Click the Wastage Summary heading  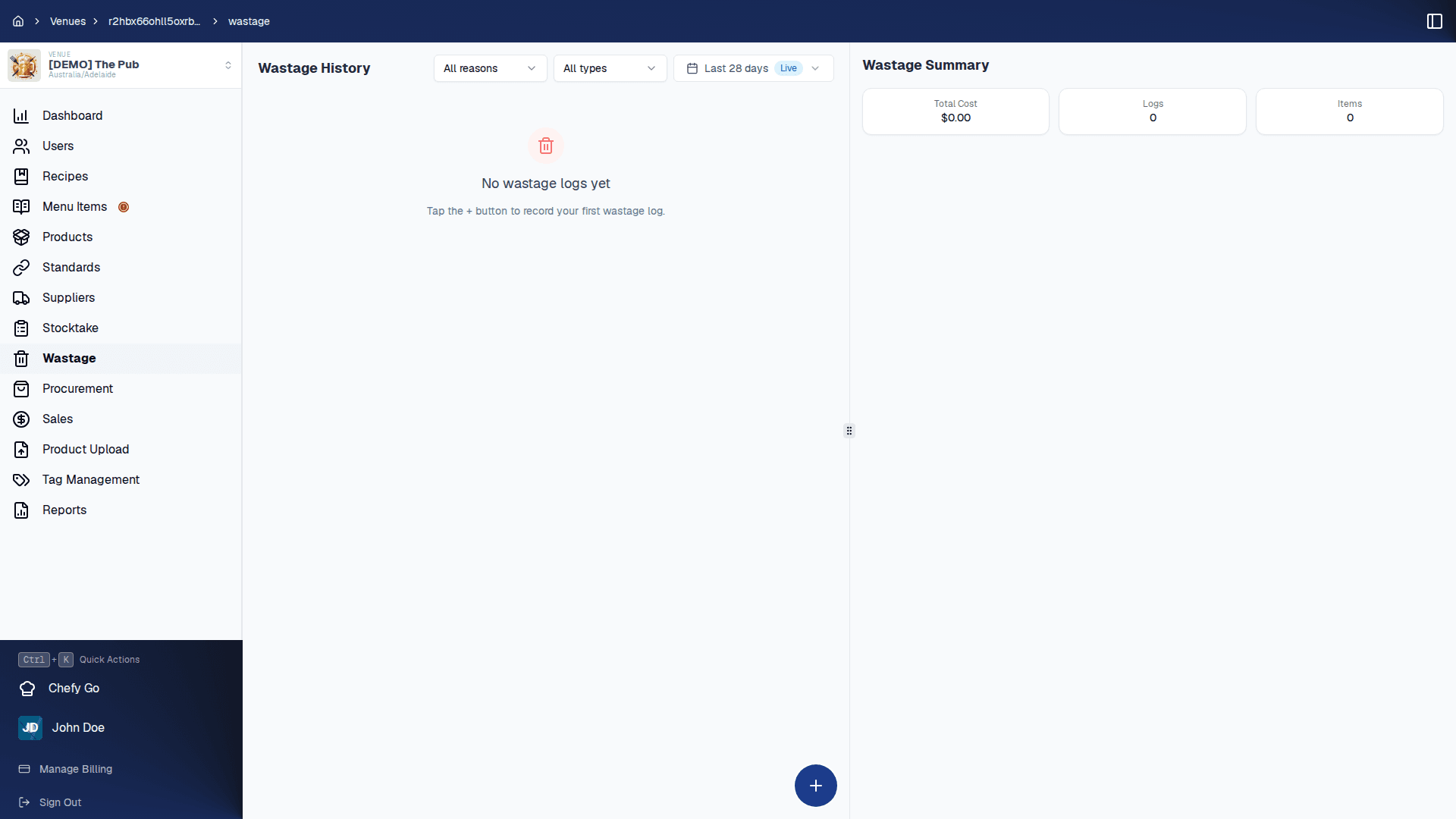tap(925, 65)
